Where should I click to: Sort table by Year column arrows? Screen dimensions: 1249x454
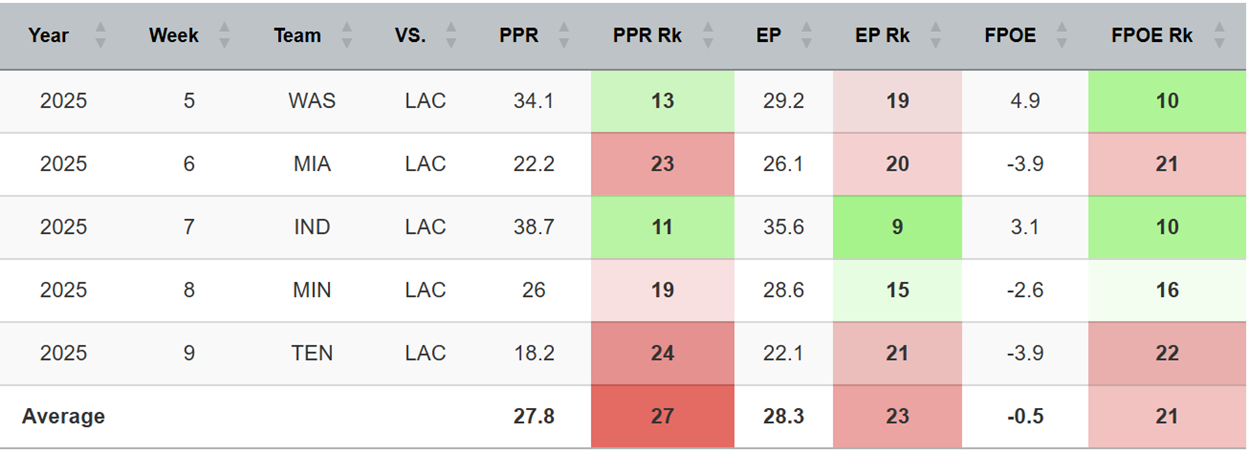pos(100,36)
